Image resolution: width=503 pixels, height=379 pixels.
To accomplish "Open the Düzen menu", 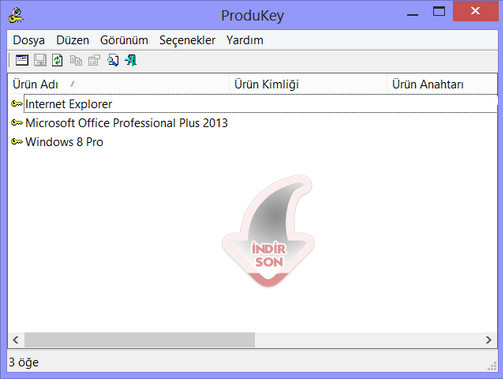I will [73, 40].
